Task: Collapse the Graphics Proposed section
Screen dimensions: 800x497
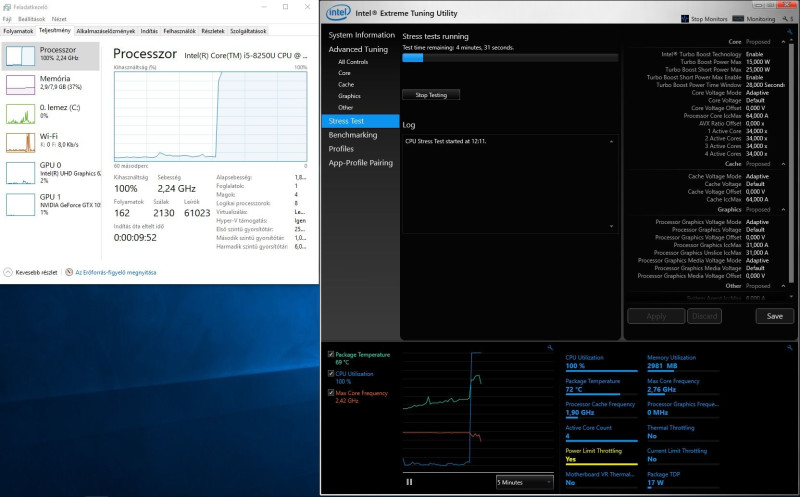Action: coord(783,210)
